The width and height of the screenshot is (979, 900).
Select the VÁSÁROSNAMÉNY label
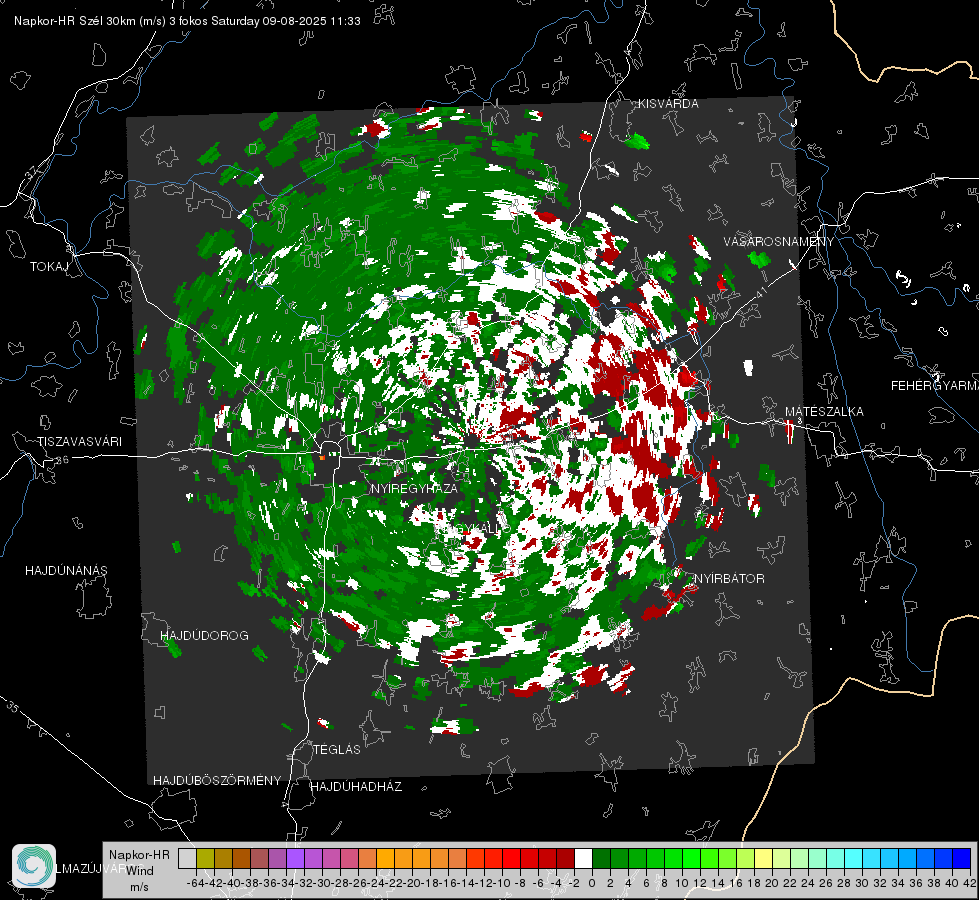[779, 242]
